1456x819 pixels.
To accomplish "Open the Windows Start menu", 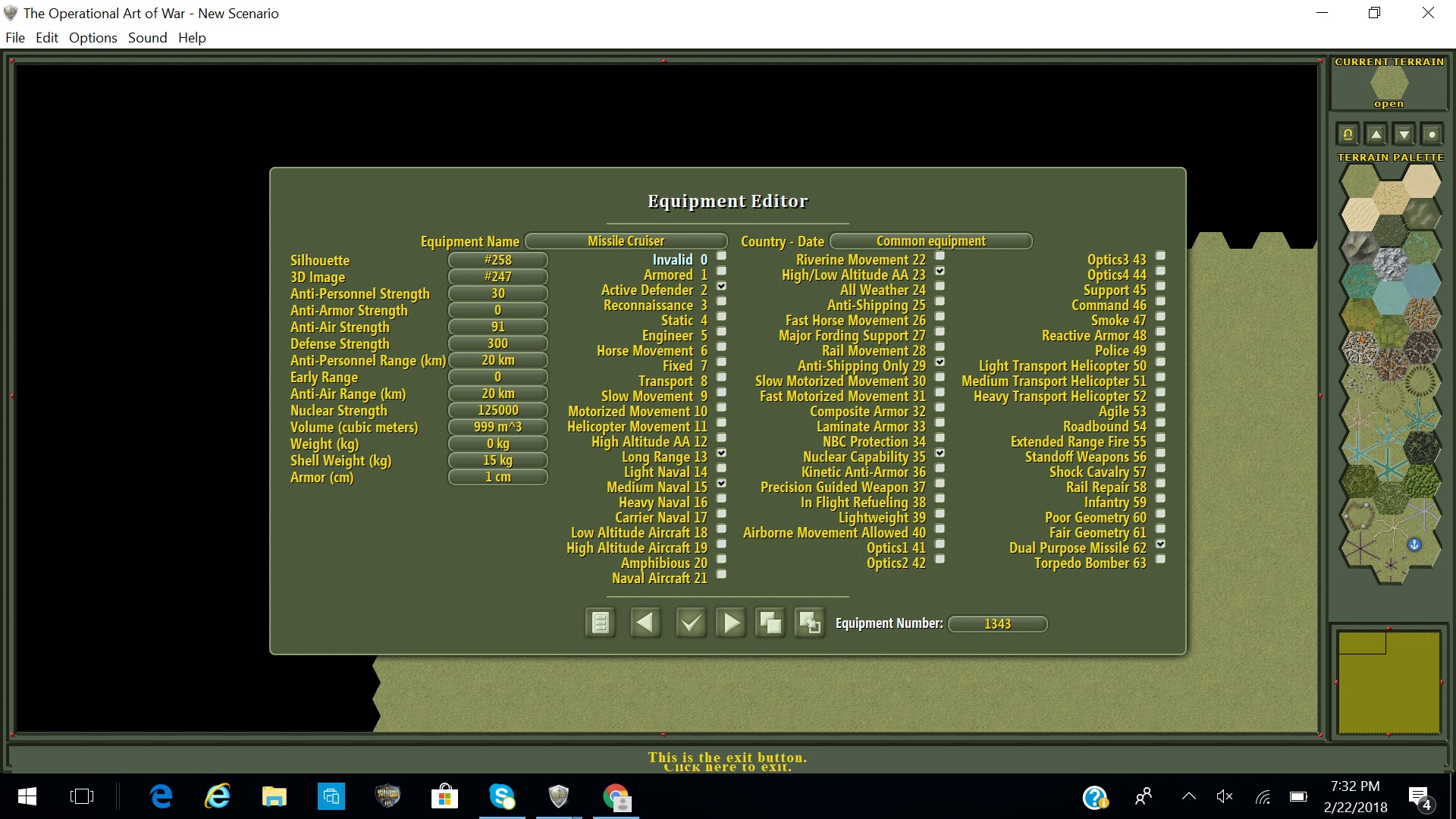I will [27, 796].
